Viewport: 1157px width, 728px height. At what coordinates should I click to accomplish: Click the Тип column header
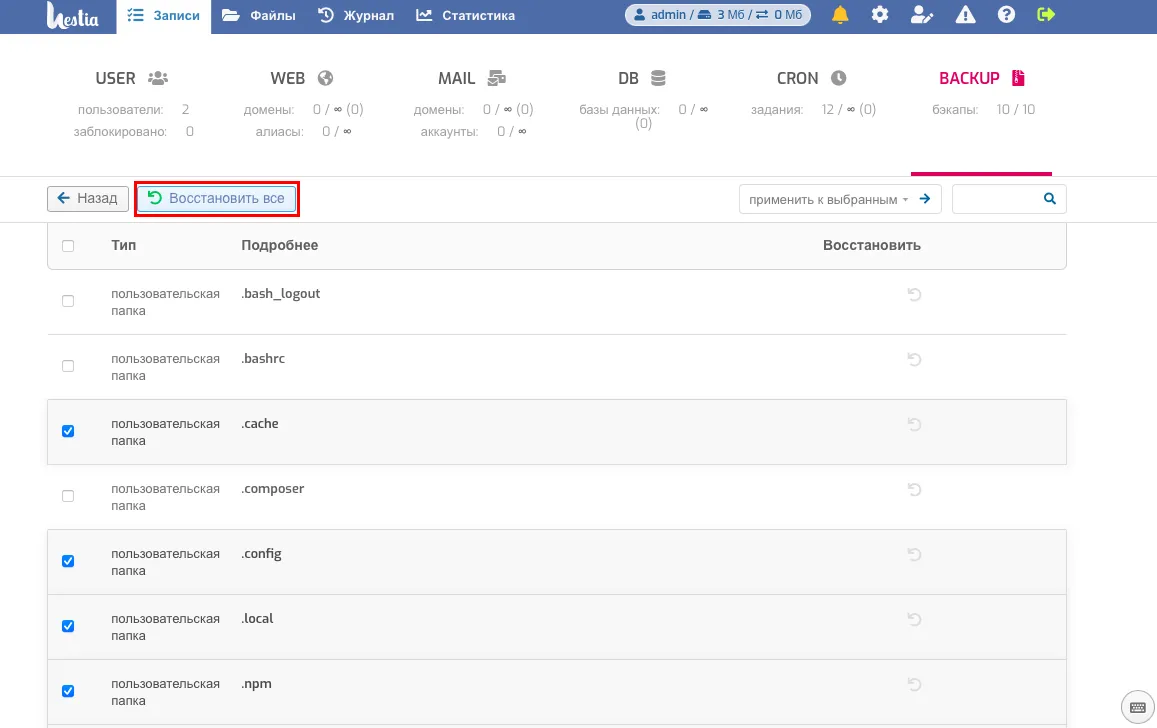123,246
